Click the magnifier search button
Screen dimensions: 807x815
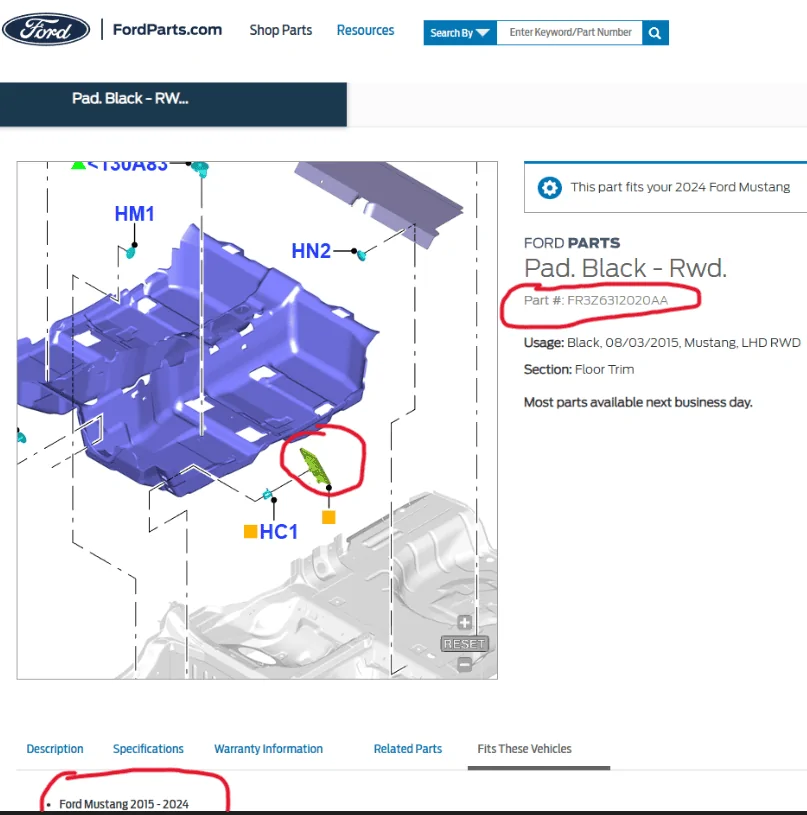click(655, 33)
